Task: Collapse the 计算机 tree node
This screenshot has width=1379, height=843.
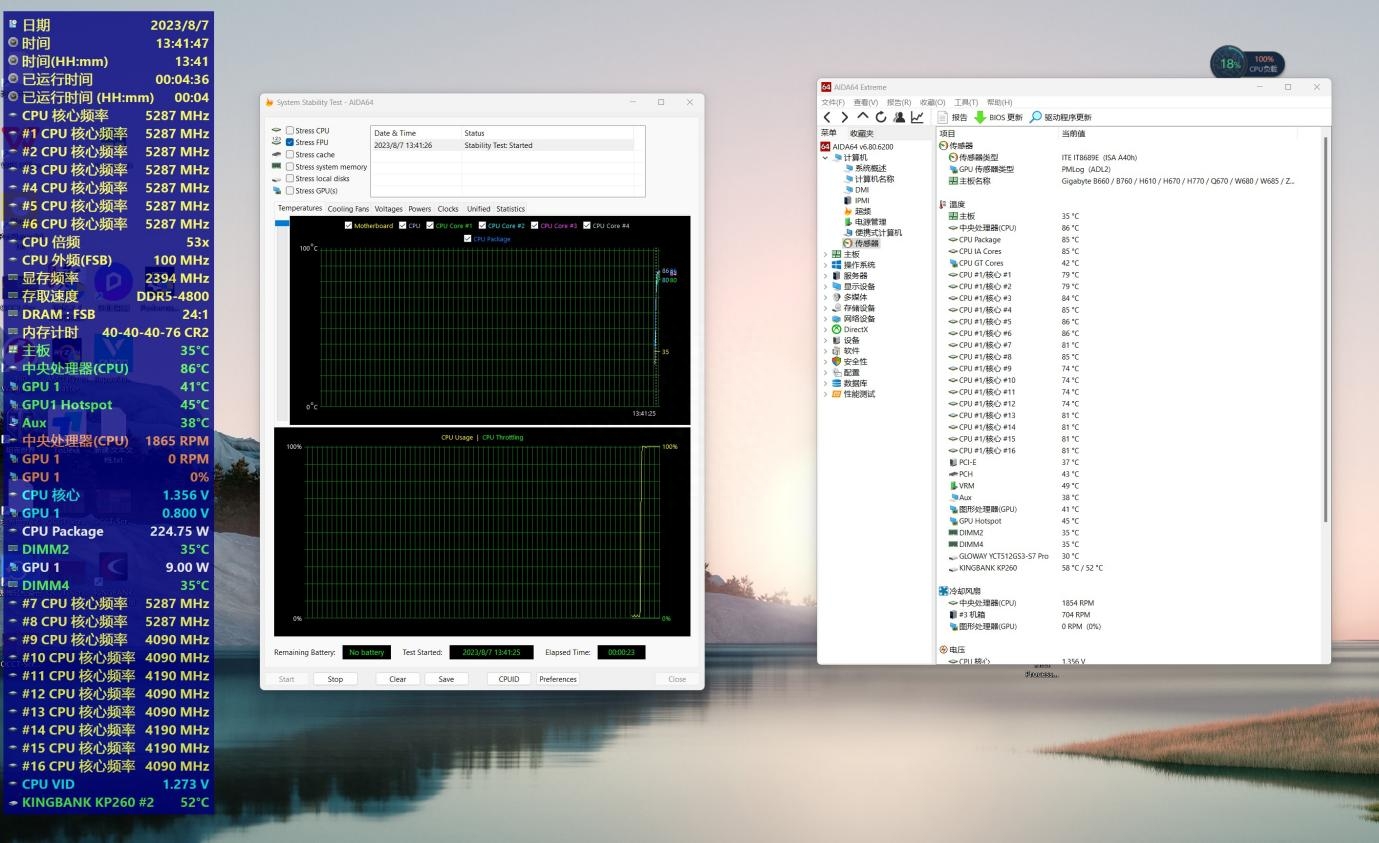Action: [826, 157]
